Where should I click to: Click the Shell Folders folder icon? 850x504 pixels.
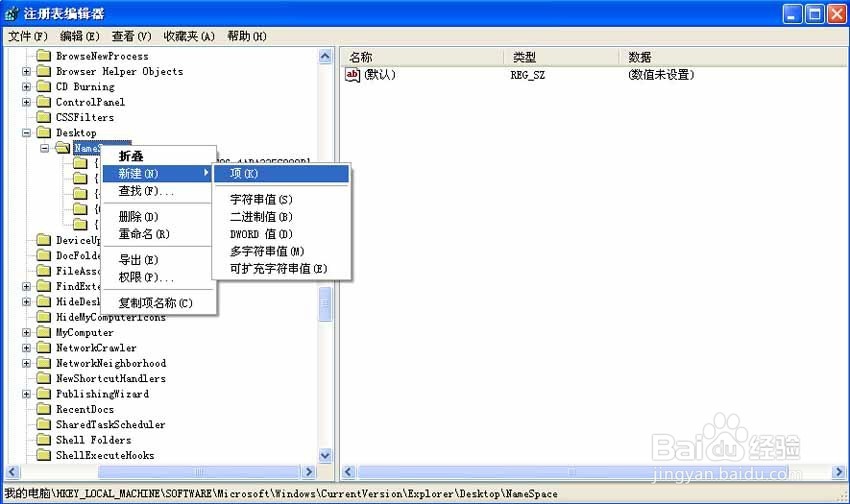point(43,440)
